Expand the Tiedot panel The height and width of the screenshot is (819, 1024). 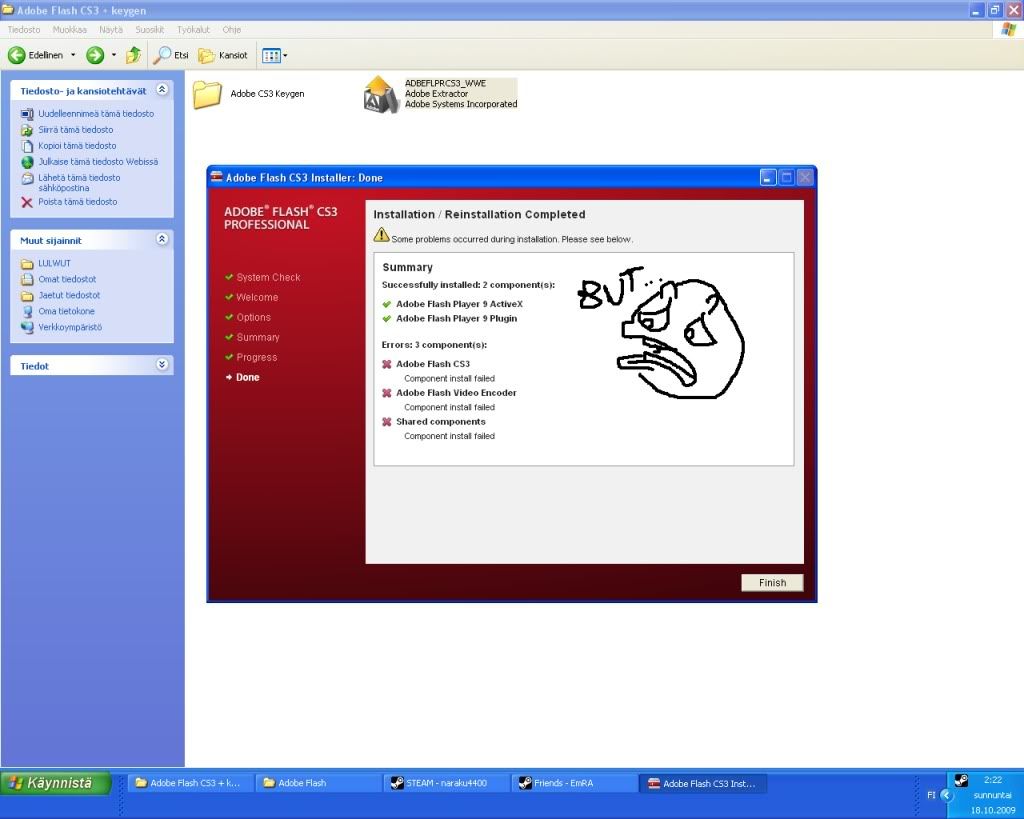tap(162, 364)
